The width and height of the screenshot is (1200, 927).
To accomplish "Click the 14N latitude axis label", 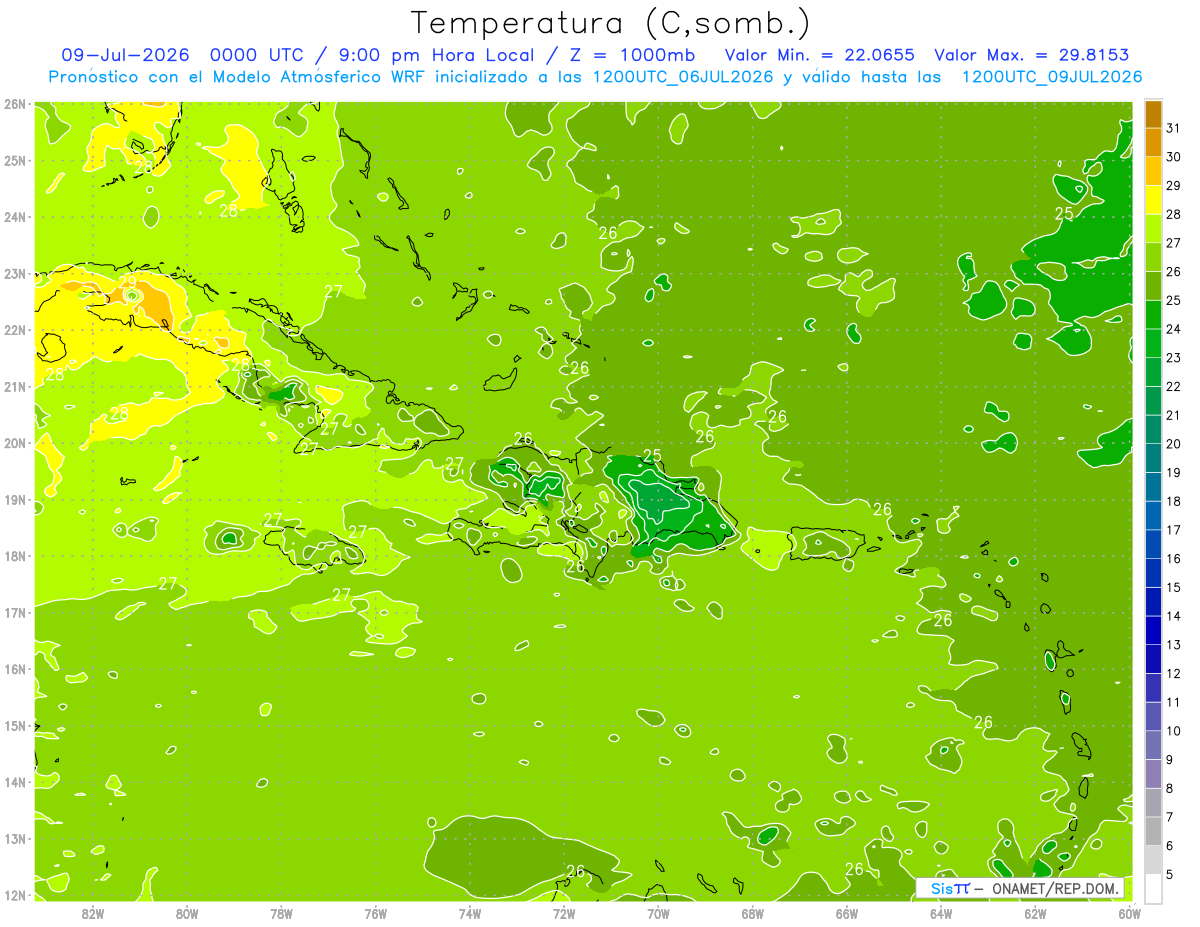I will point(14,782).
